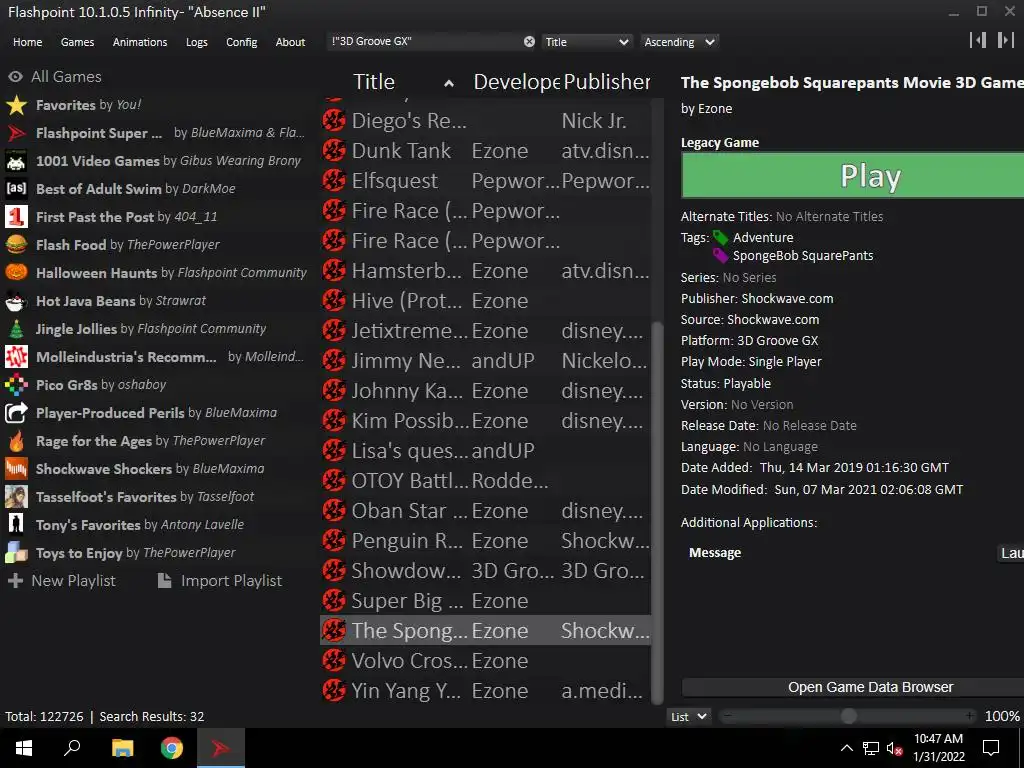Image resolution: width=1024 pixels, height=768 pixels.
Task: Click the Player-Produced Perils share arrow icon
Action: pos(16,413)
